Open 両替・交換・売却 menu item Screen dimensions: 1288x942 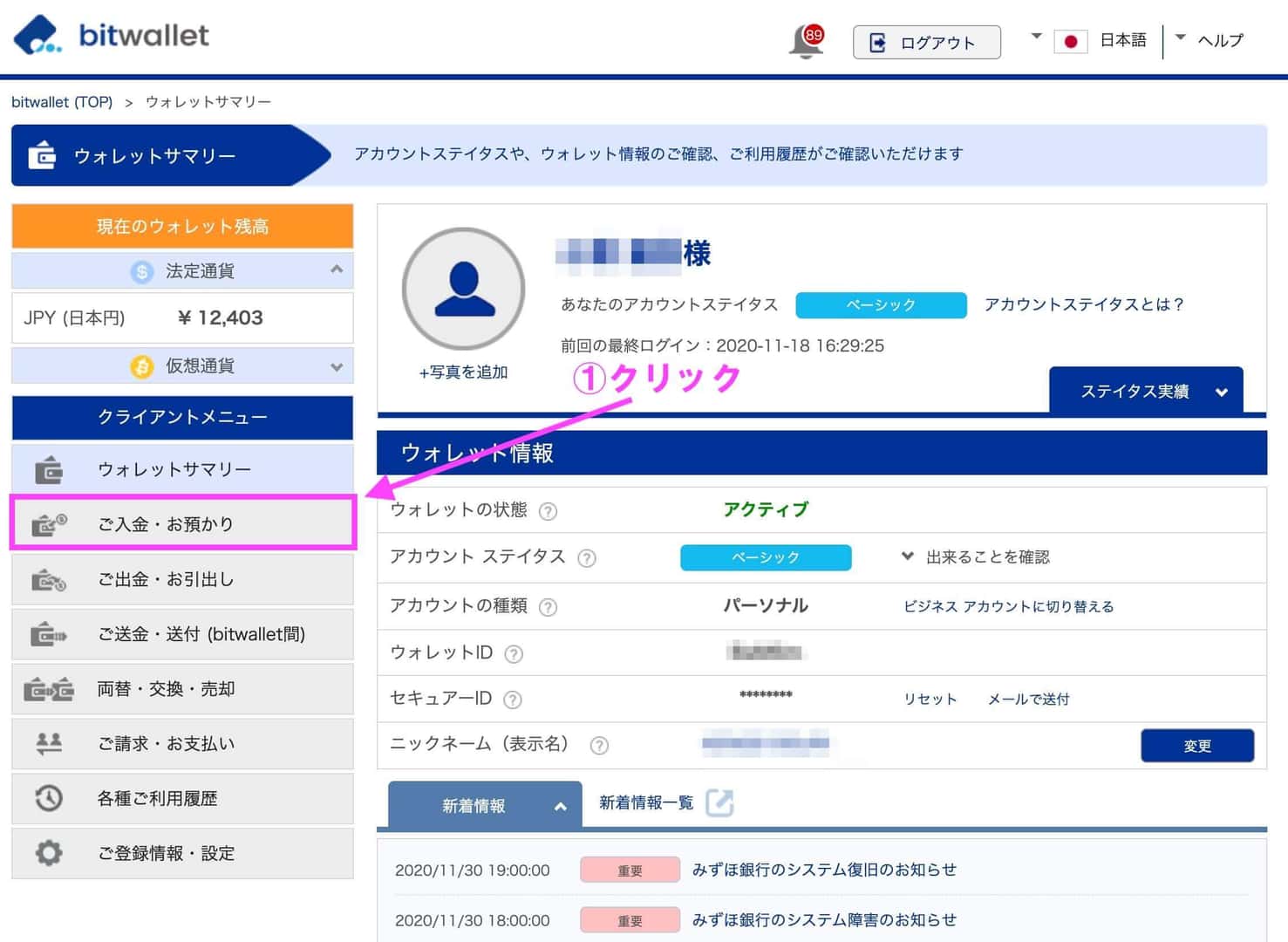[182, 689]
